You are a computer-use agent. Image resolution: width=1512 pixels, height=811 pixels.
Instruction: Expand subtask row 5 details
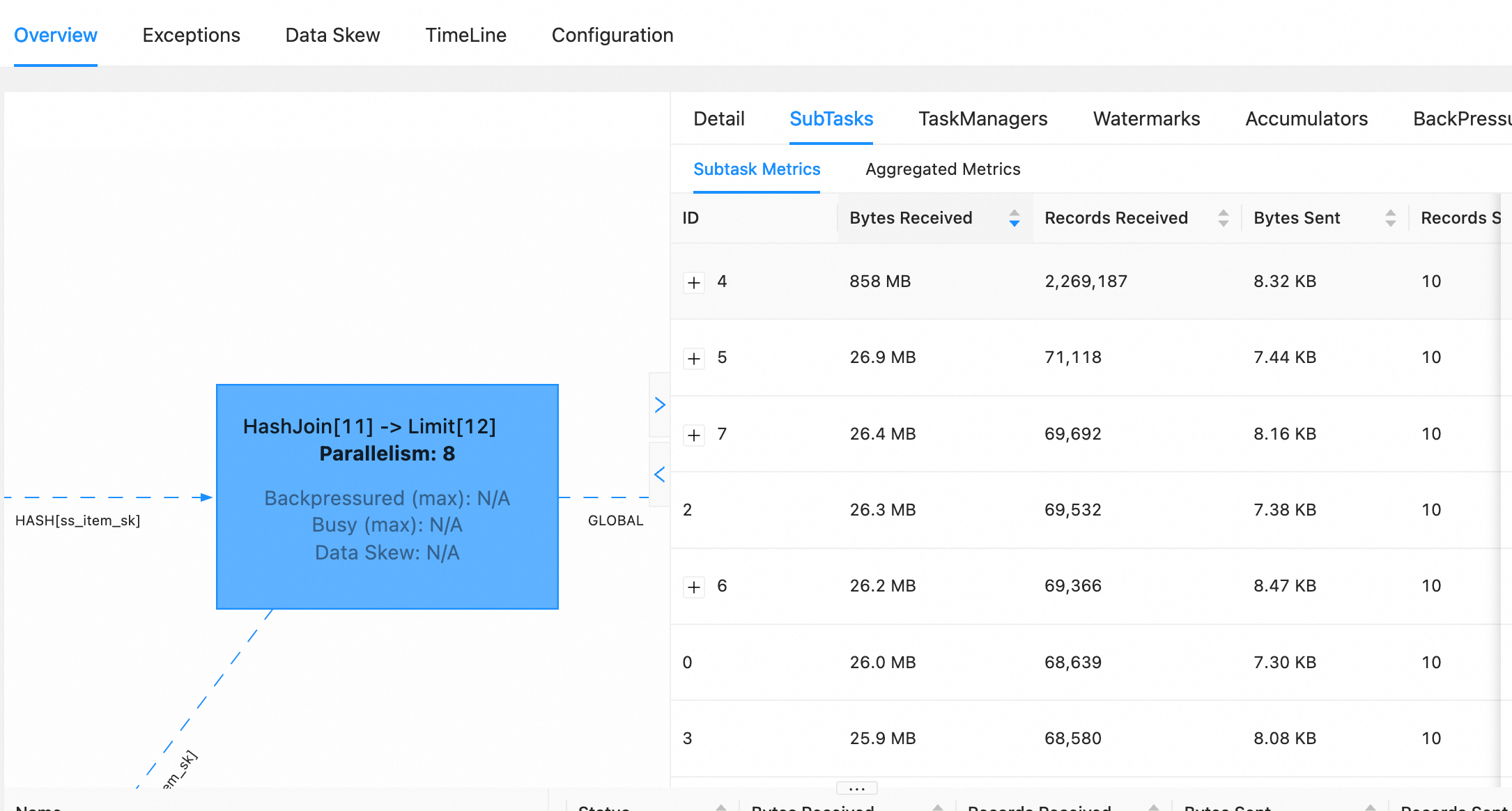click(x=693, y=358)
